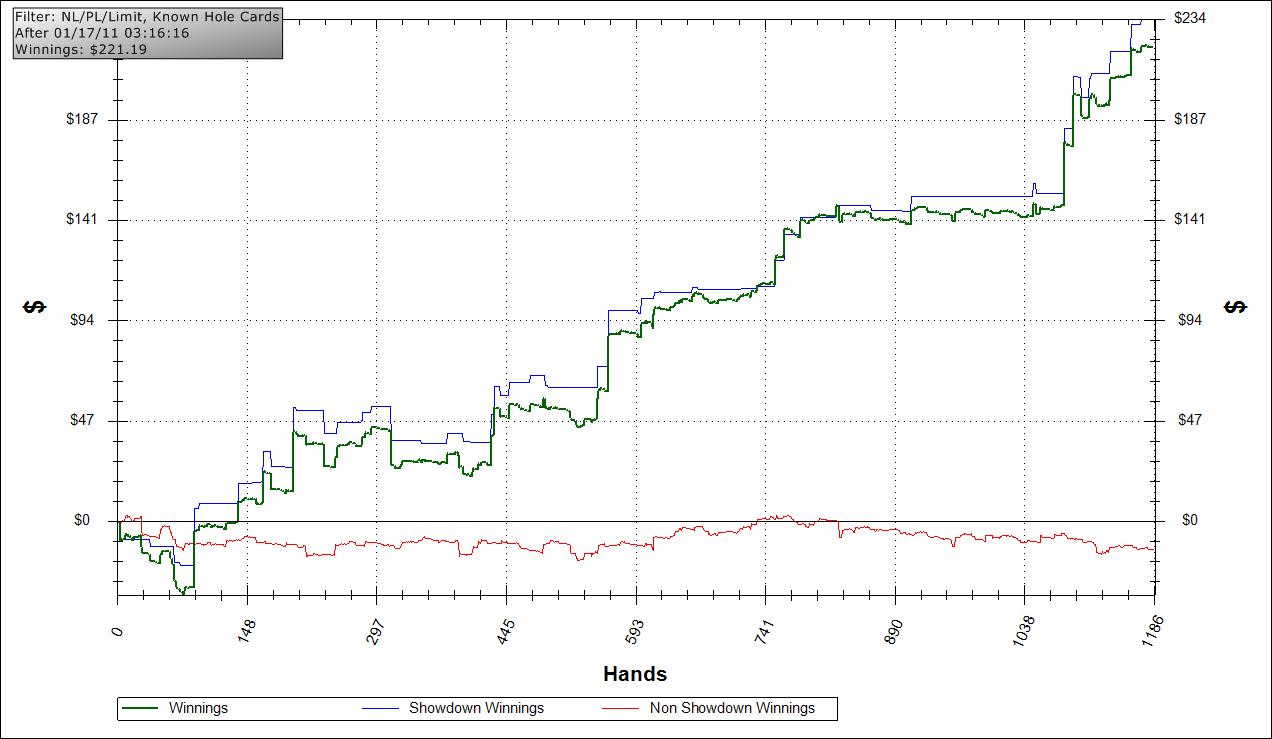
Task: Click the Filter: NL/PL/Limit text line
Action: [x=147, y=17]
